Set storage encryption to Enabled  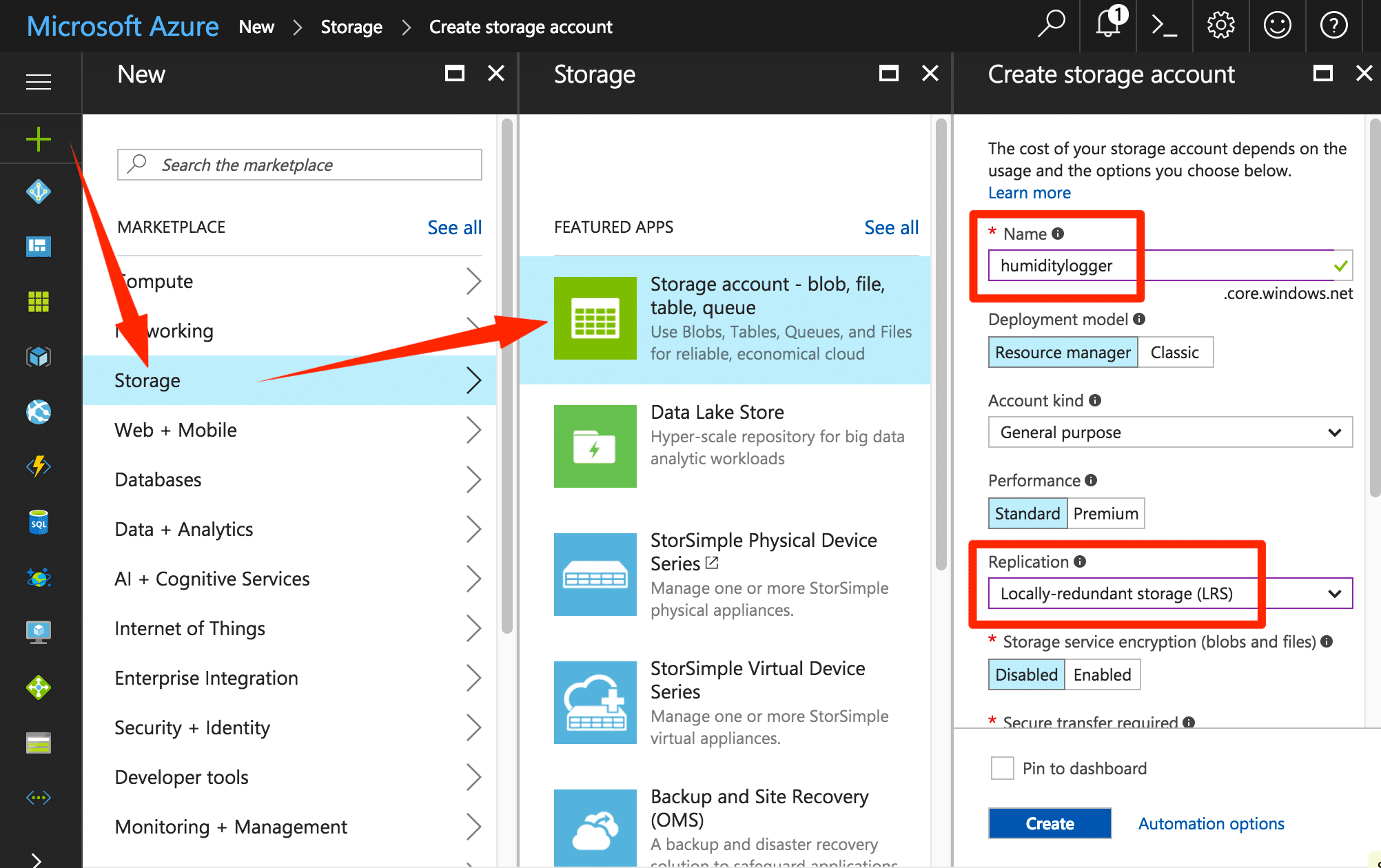[x=1103, y=674]
